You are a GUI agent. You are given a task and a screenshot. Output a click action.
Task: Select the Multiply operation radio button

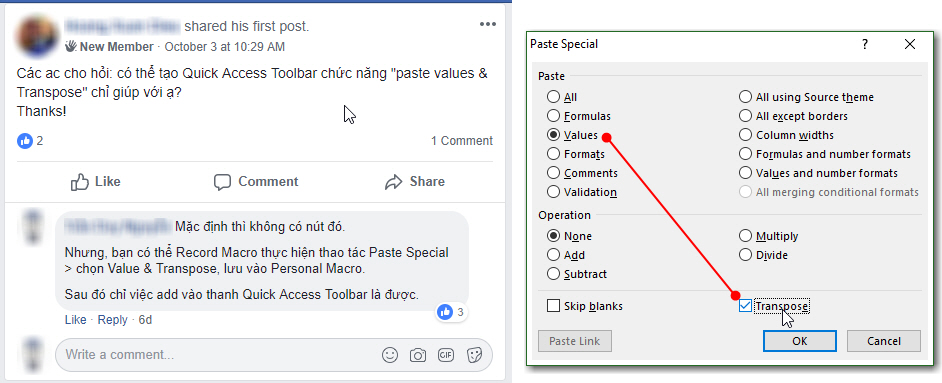click(746, 236)
